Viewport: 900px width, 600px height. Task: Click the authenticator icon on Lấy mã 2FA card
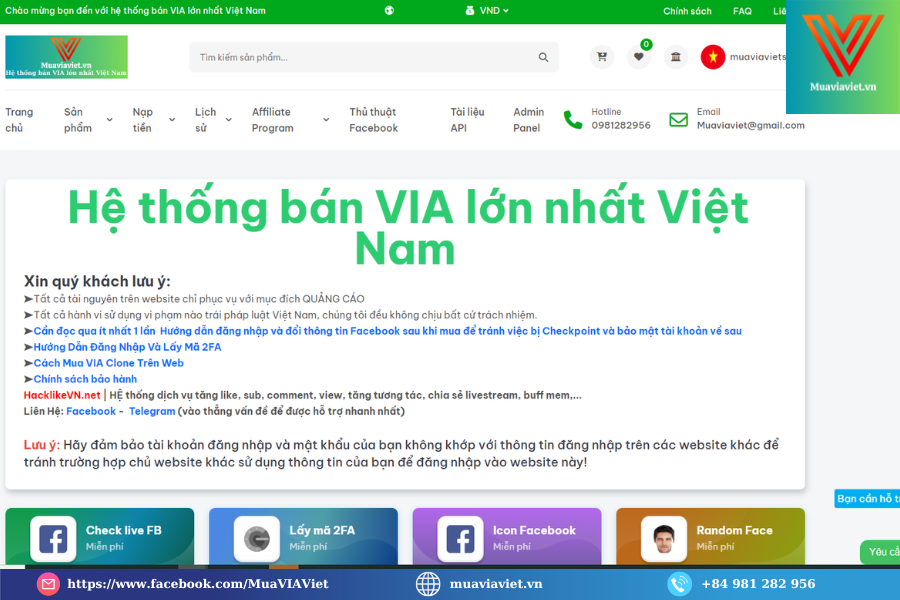(x=257, y=539)
